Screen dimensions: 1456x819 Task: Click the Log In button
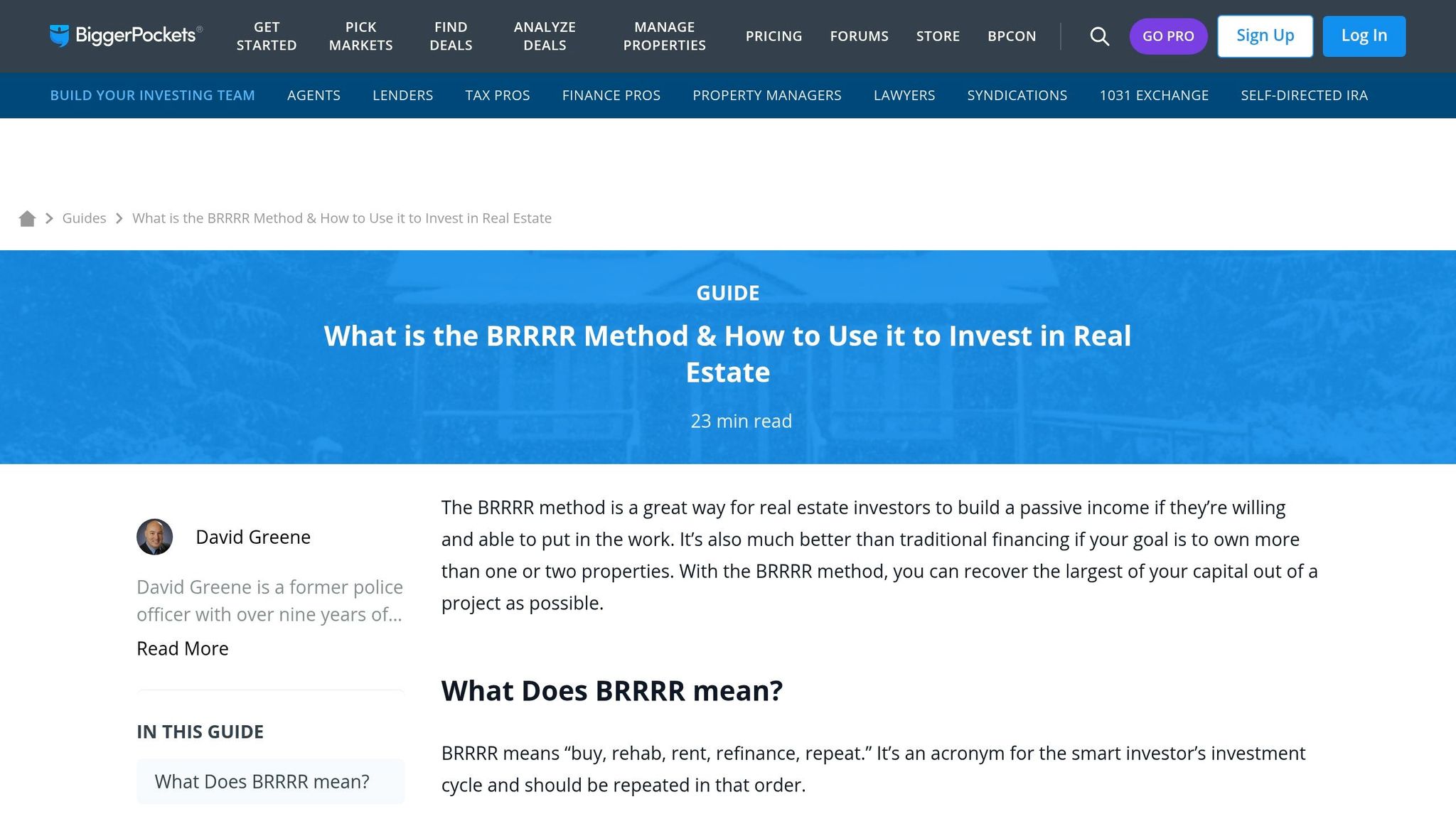(x=1364, y=36)
